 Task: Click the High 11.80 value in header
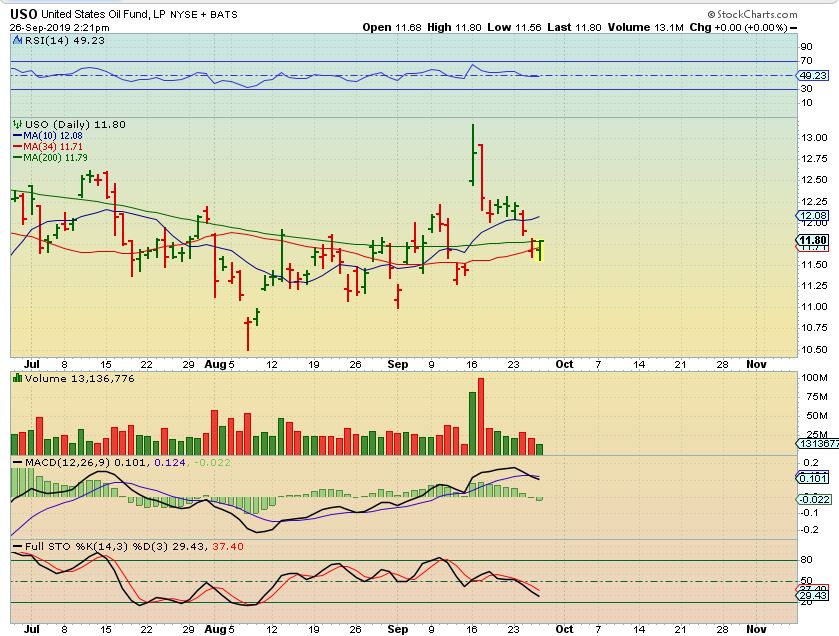click(x=454, y=27)
